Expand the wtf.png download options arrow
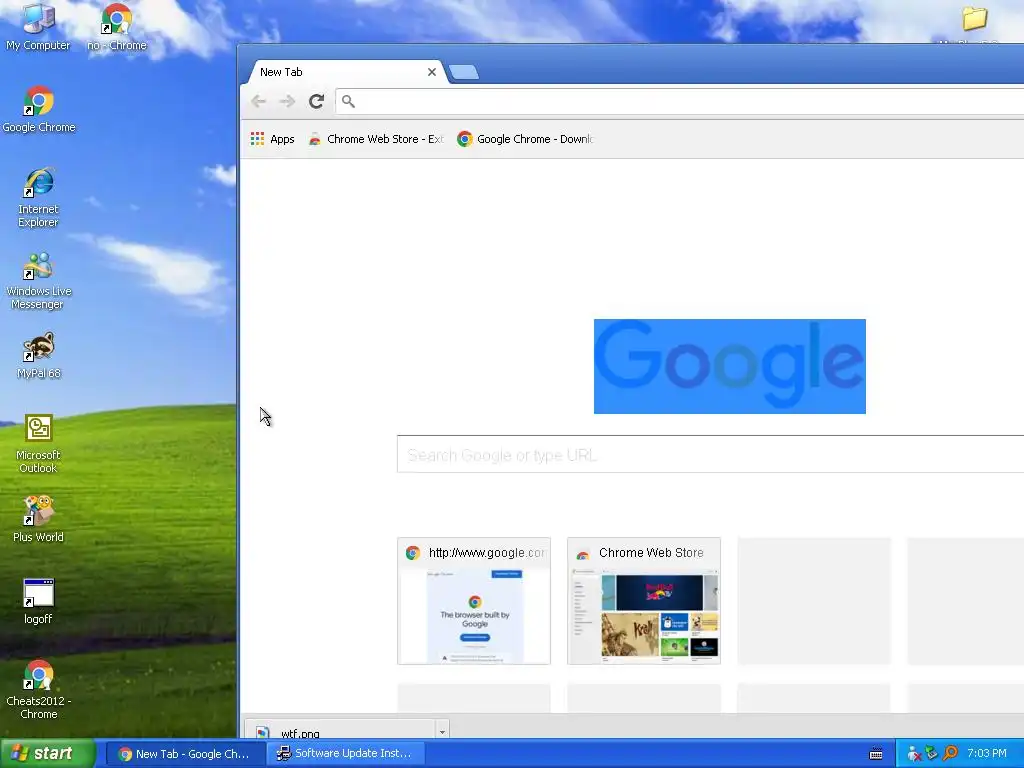 442,731
